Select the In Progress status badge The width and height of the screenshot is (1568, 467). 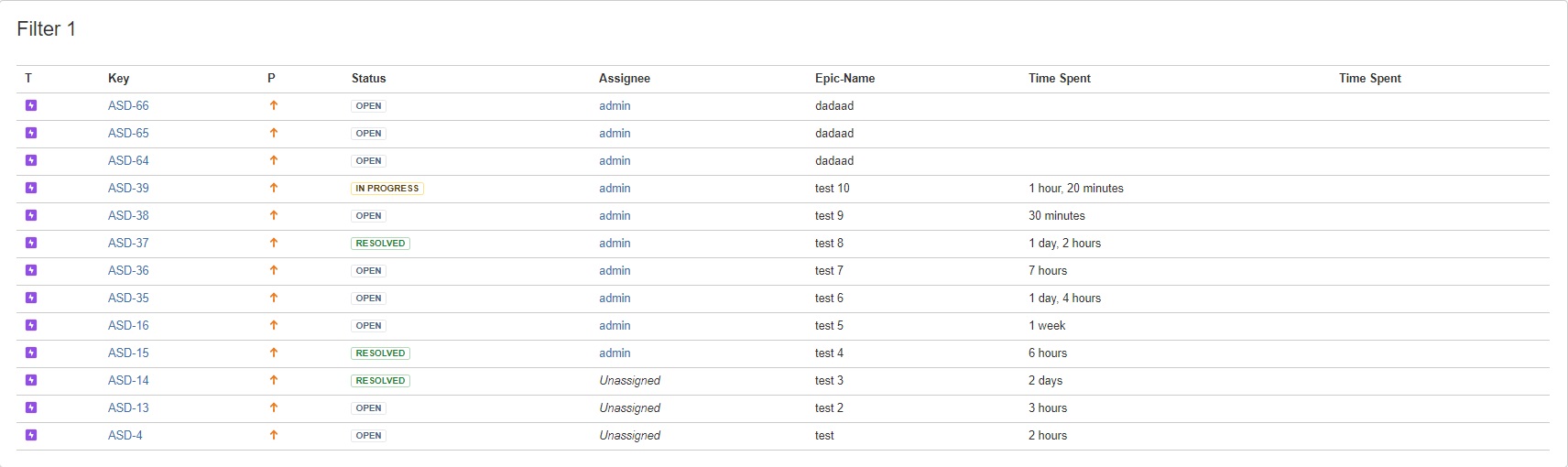pos(387,188)
